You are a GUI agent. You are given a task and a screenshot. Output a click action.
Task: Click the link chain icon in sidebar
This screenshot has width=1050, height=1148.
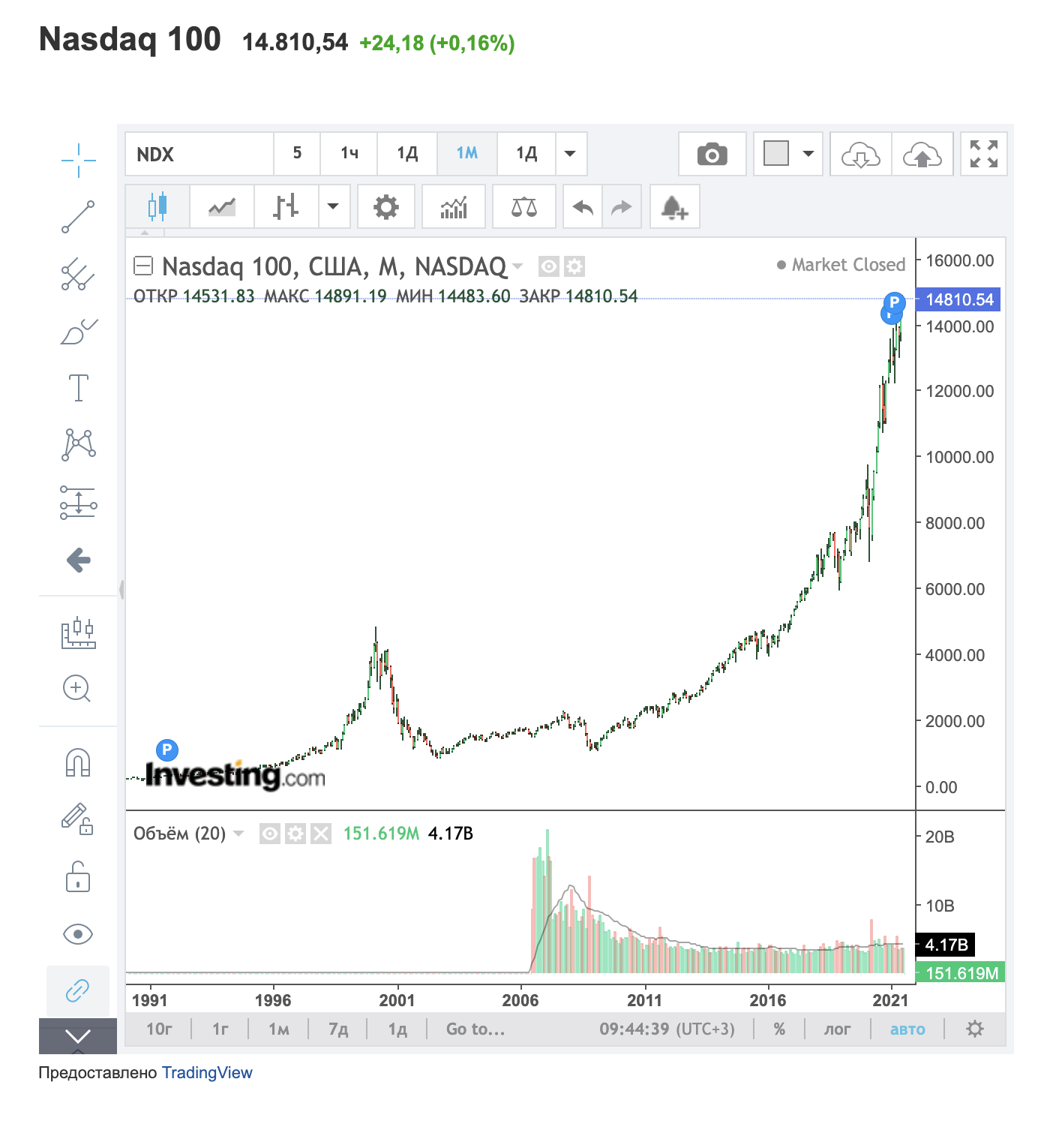78,990
